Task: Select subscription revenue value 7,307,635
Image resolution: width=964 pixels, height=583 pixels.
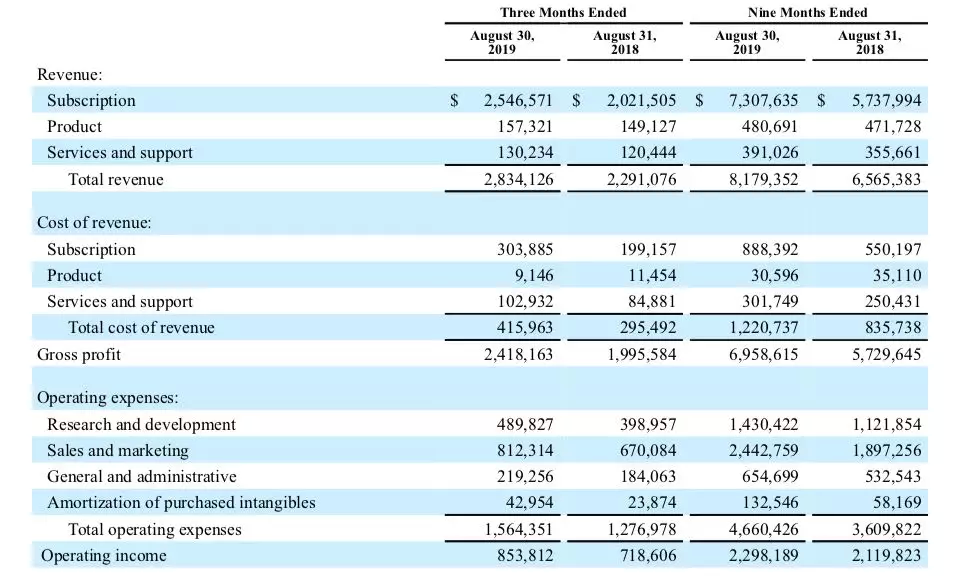Action: (x=764, y=100)
